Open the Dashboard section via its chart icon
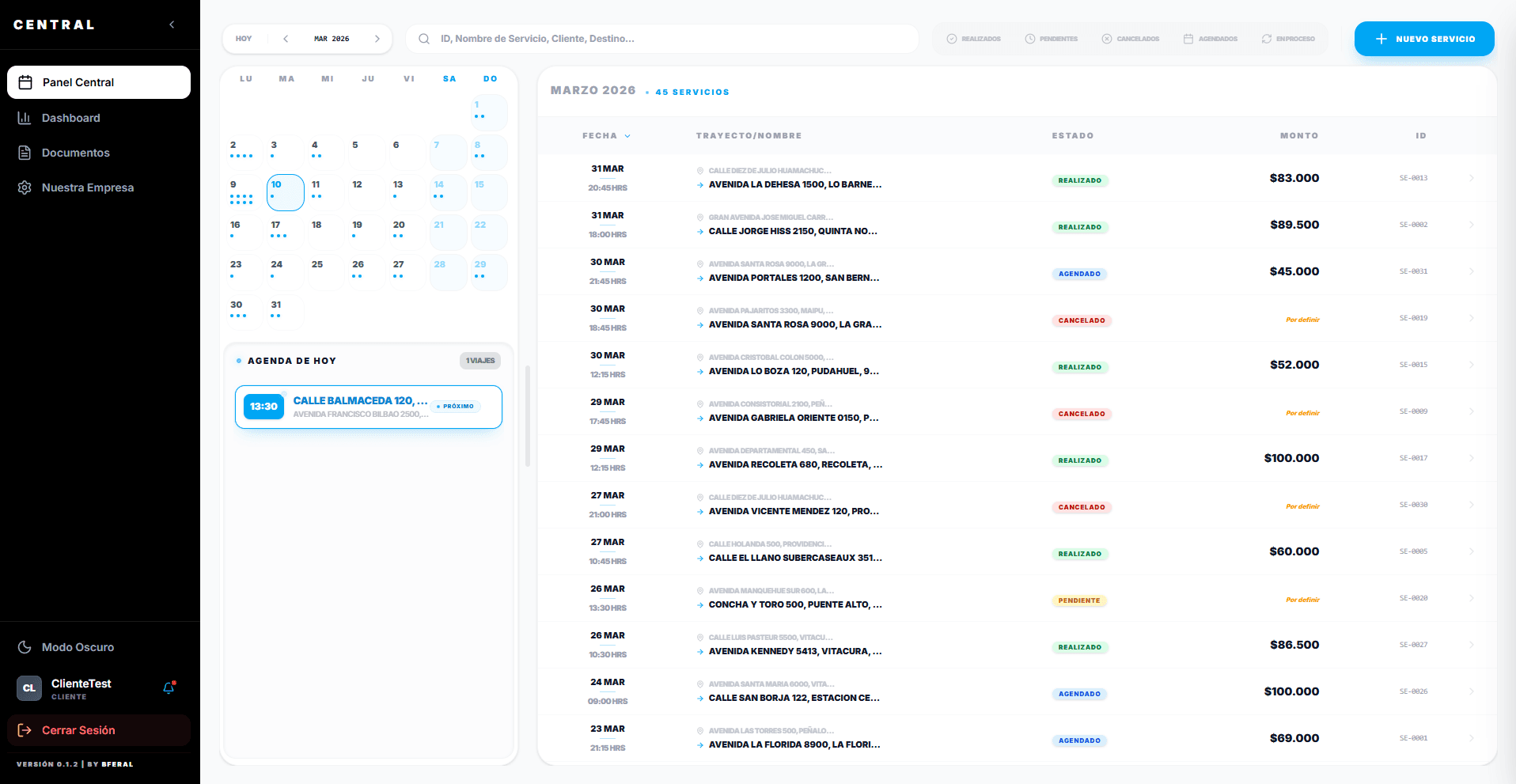Image resolution: width=1516 pixels, height=784 pixels. click(x=25, y=118)
